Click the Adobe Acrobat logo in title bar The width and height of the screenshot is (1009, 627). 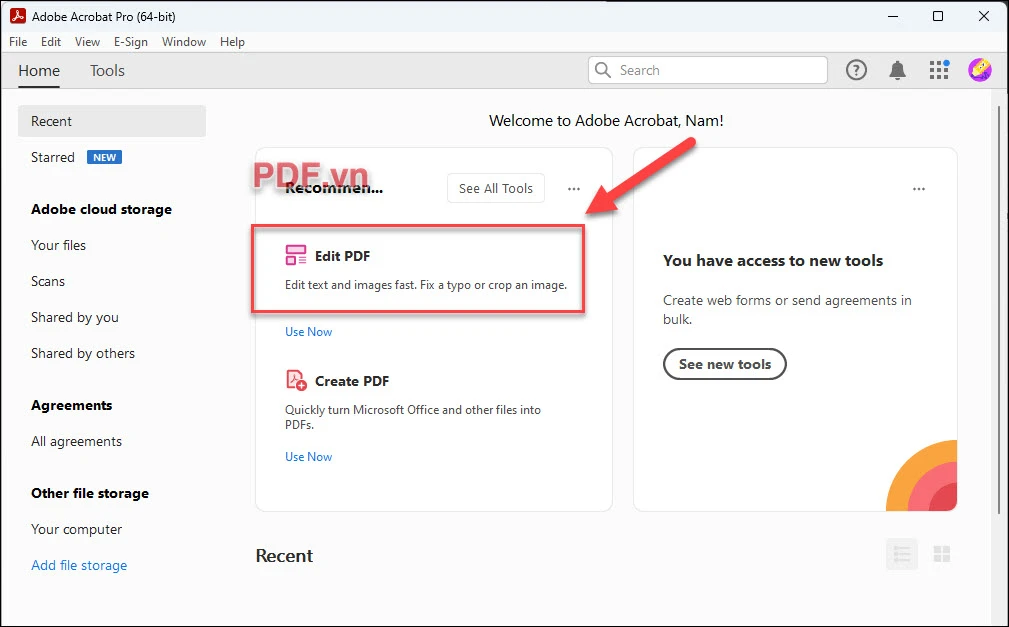pos(17,16)
